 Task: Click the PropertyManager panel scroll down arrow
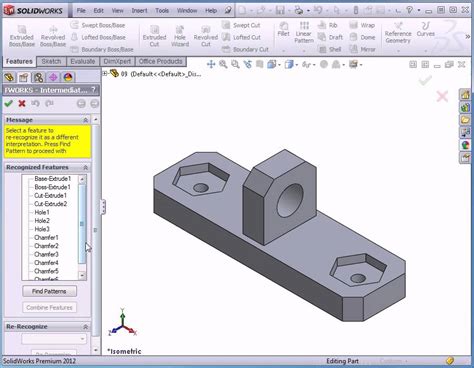click(96, 350)
